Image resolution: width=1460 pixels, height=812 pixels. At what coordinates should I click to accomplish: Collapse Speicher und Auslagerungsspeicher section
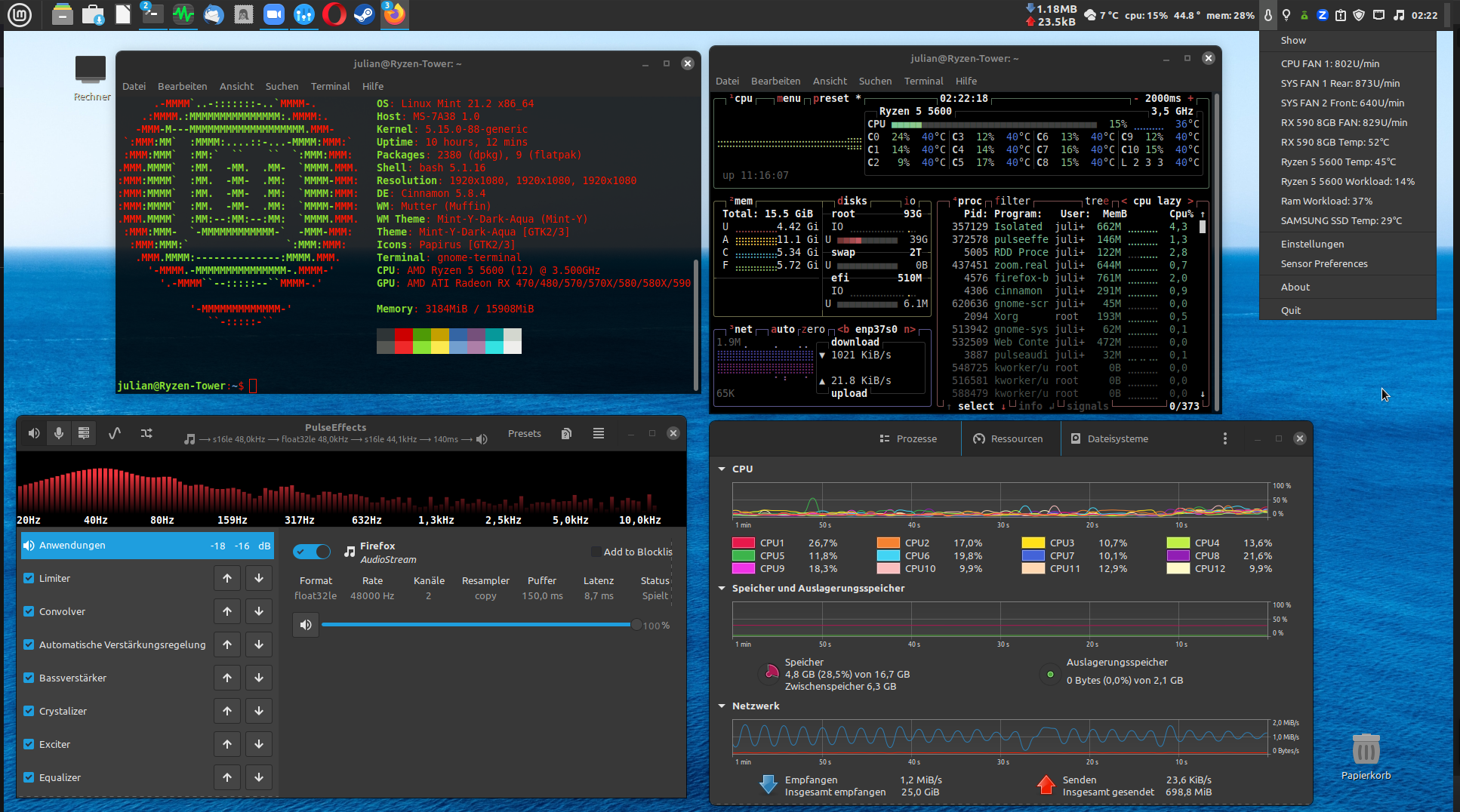[722, 588]
